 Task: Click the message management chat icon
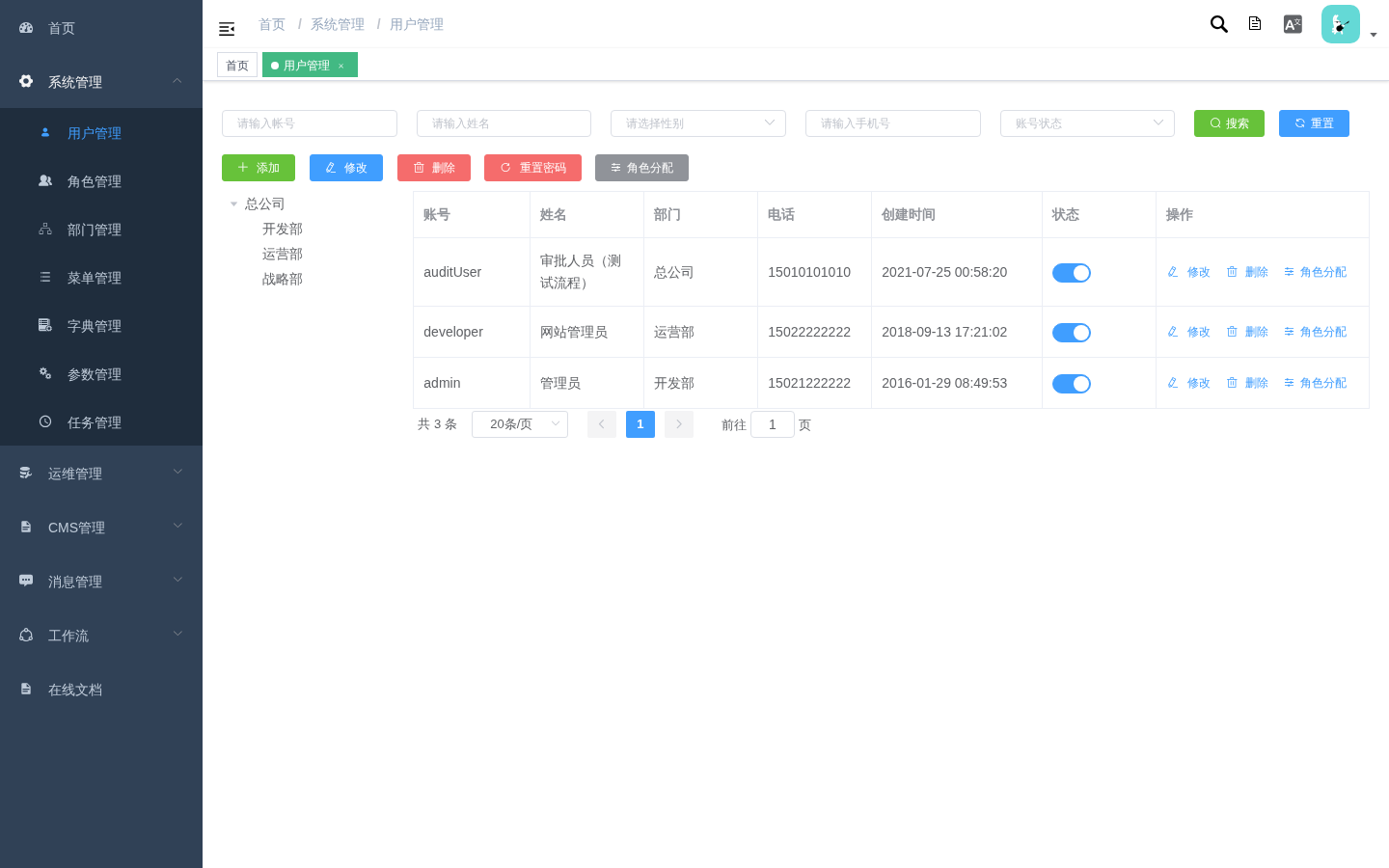click(26, 581)
